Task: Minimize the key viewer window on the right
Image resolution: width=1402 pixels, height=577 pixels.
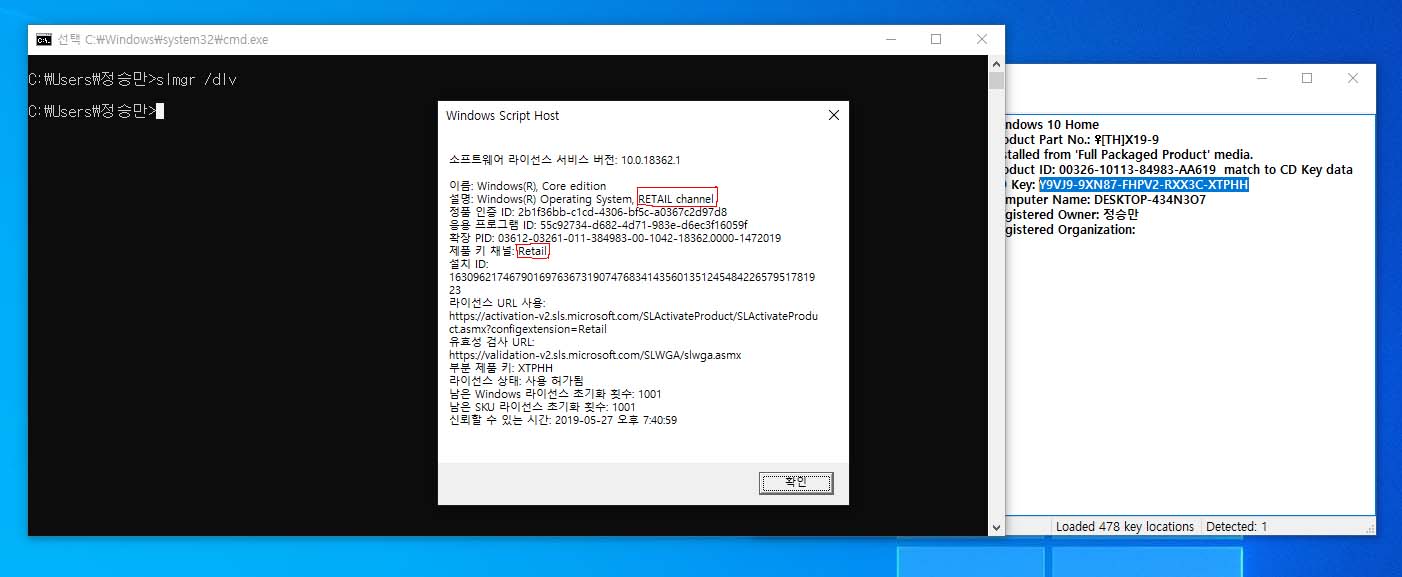Action: tap(1262, 78)
